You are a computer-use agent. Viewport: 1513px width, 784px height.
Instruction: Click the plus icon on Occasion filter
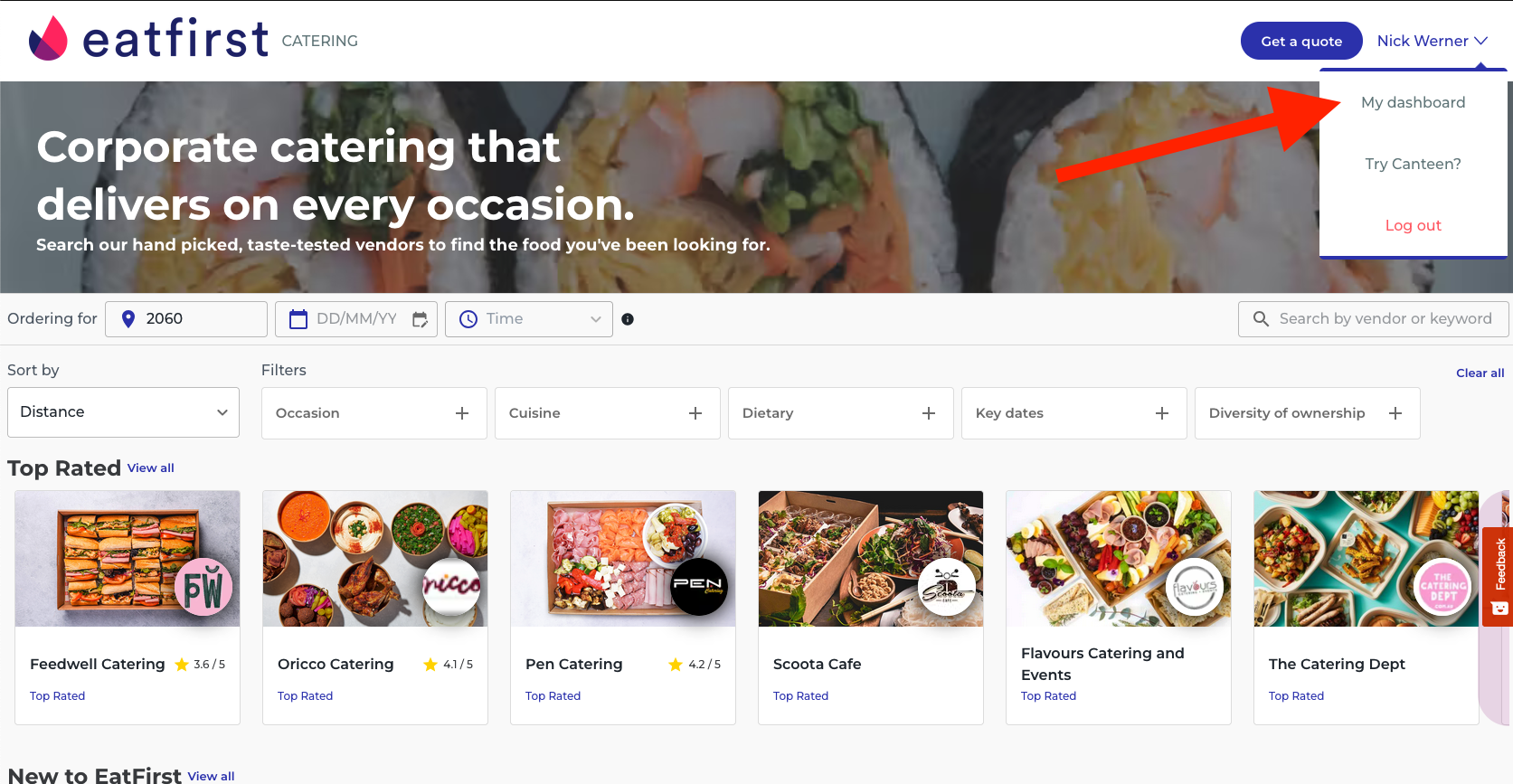tap(462, 413)
